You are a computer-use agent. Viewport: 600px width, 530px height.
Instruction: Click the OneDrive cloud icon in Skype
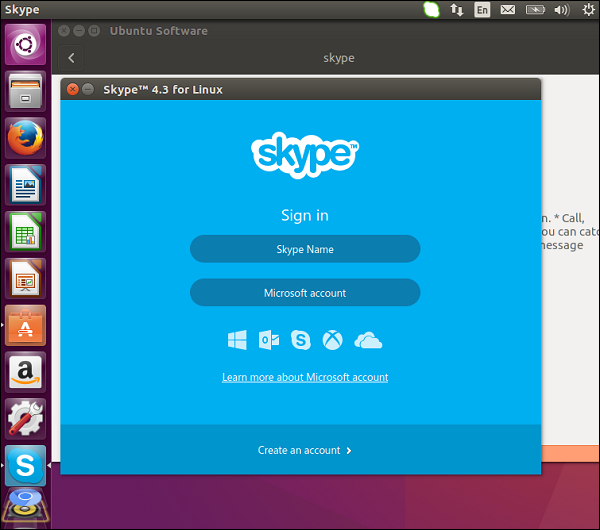(368, 340)
